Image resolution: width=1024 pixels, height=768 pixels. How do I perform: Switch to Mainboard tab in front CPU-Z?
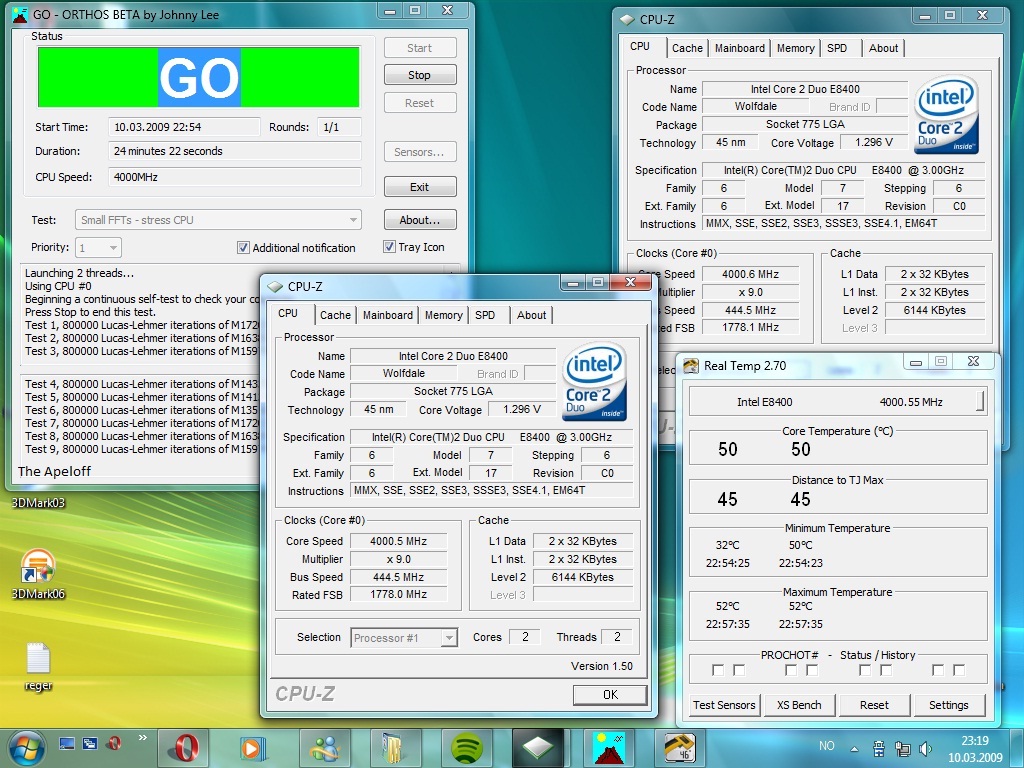[388, 315]
